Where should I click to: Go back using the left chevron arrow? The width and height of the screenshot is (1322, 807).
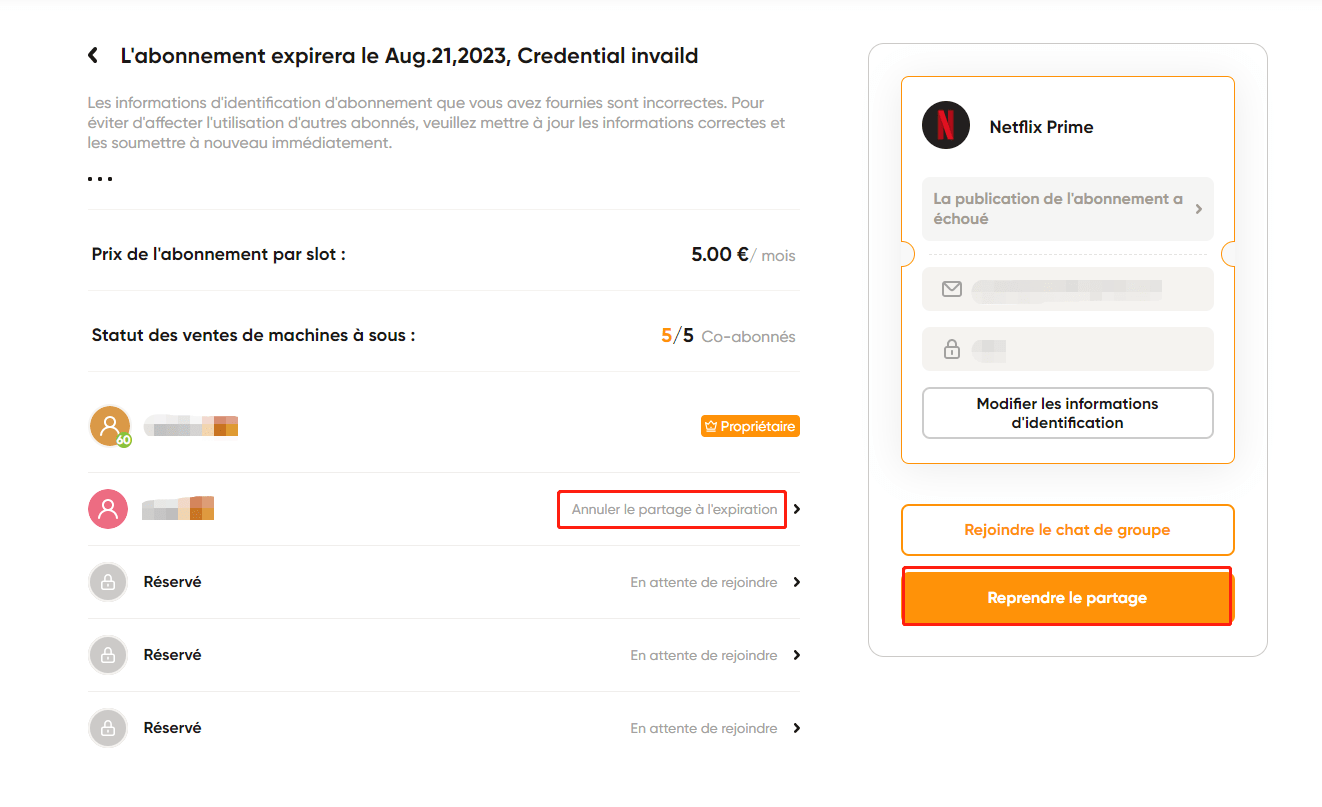93,56
